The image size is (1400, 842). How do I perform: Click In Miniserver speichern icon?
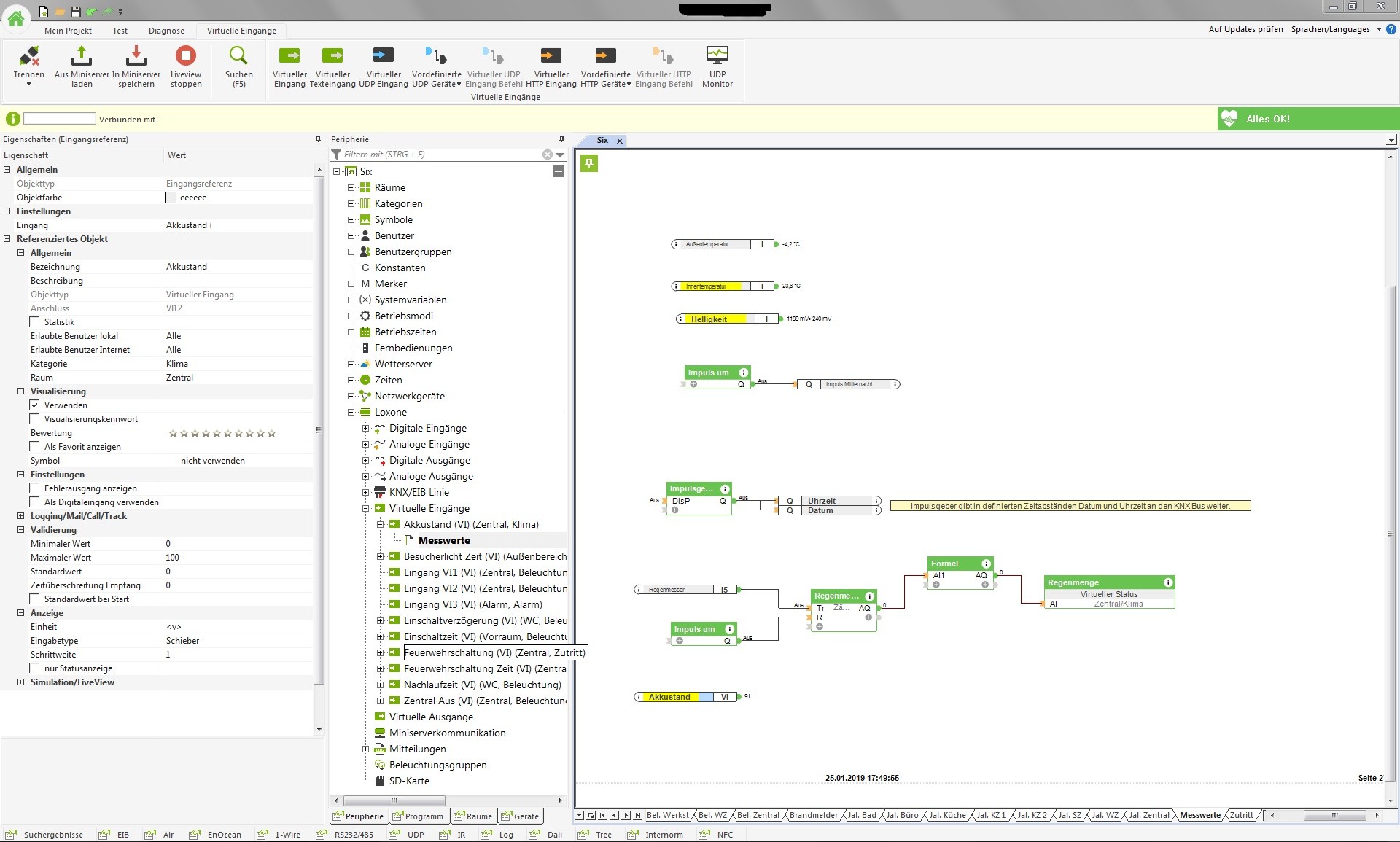tap(136, 56)
